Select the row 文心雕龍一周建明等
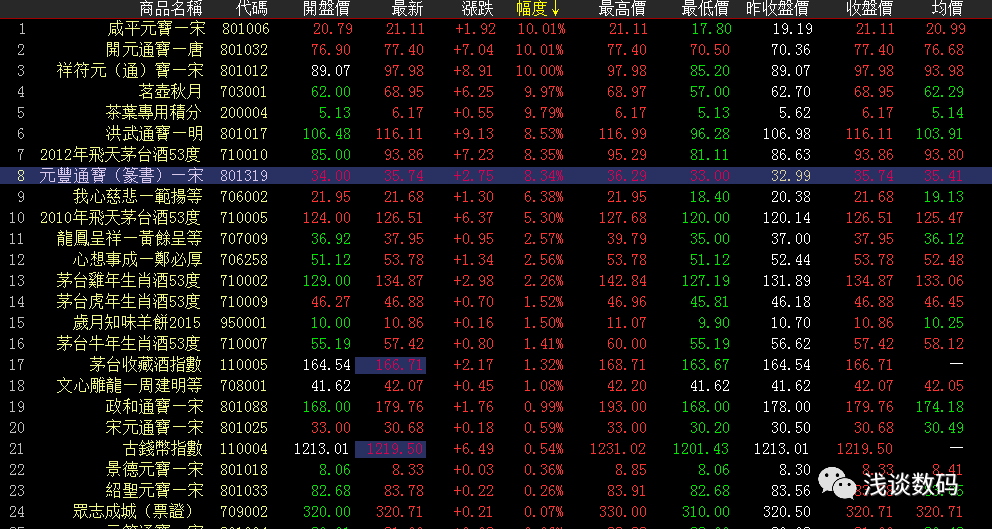The width and height of the screenshot is (992, 529). [x=496, y=385]
